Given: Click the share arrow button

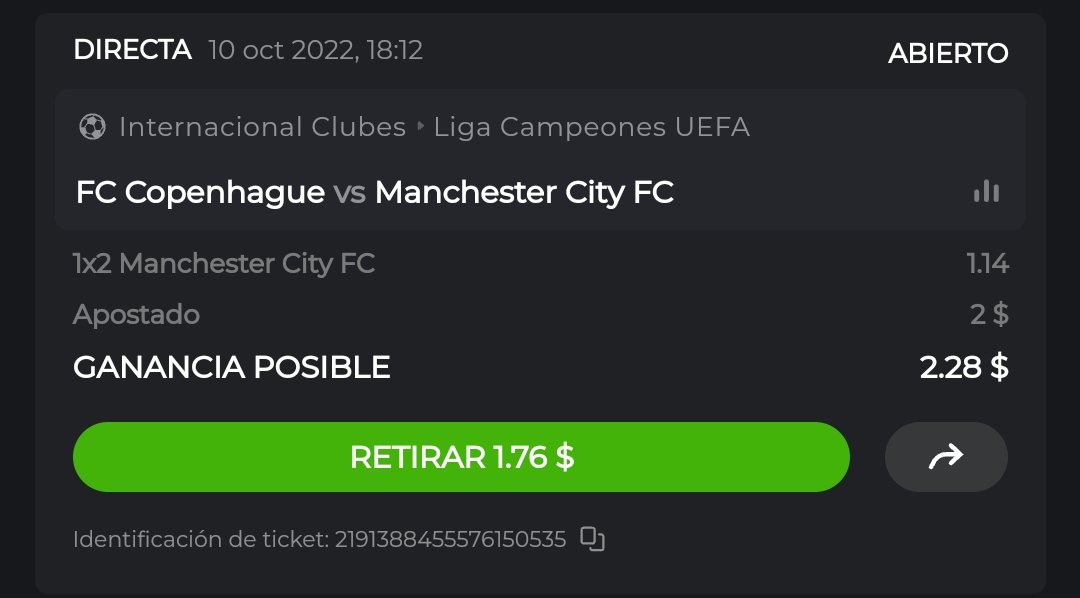Looking at the screenshot, I should (x=946, y=457).
